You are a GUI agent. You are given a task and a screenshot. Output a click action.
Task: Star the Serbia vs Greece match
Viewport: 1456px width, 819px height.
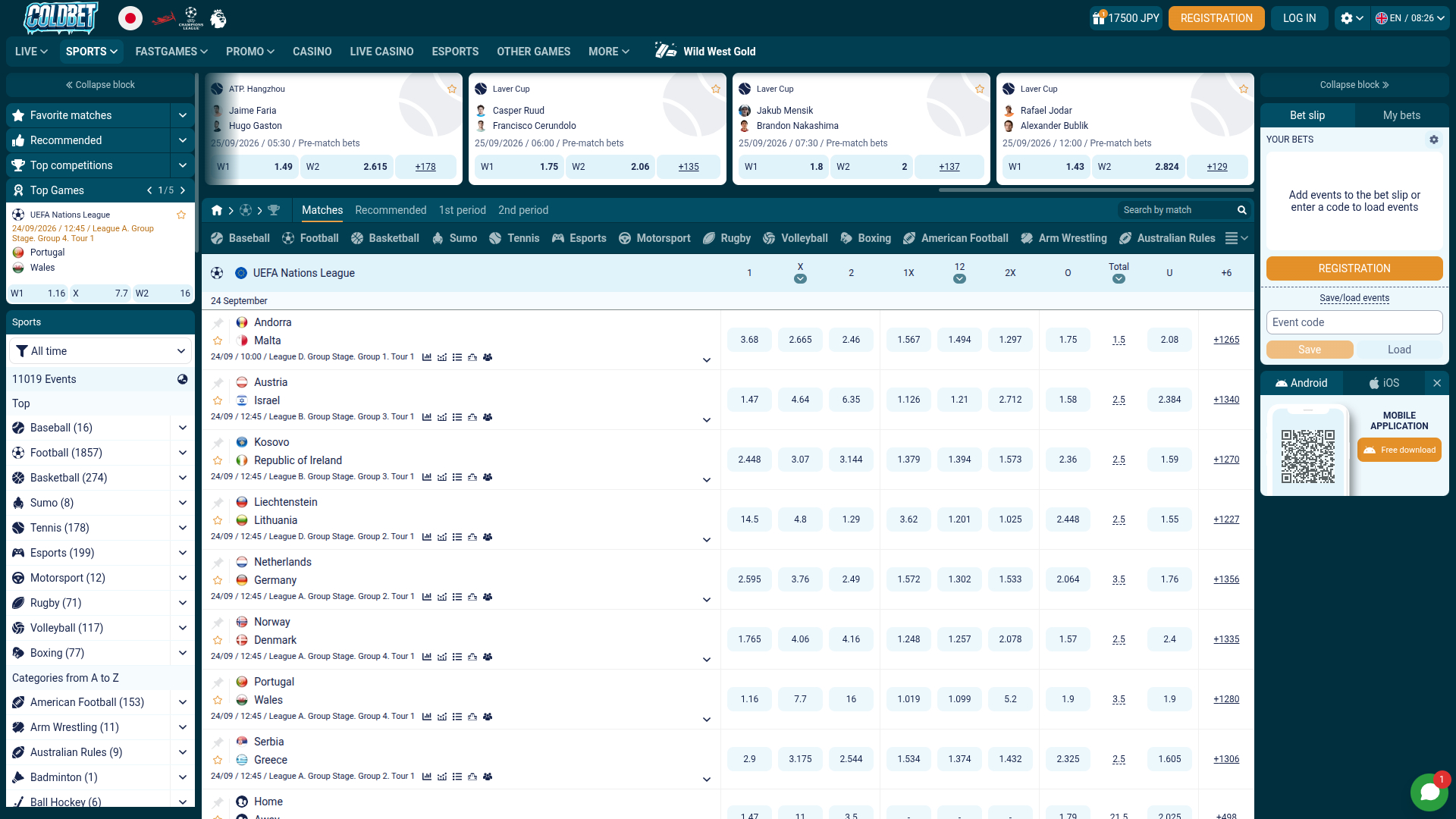pyautogui.click(x=218, y=760)
